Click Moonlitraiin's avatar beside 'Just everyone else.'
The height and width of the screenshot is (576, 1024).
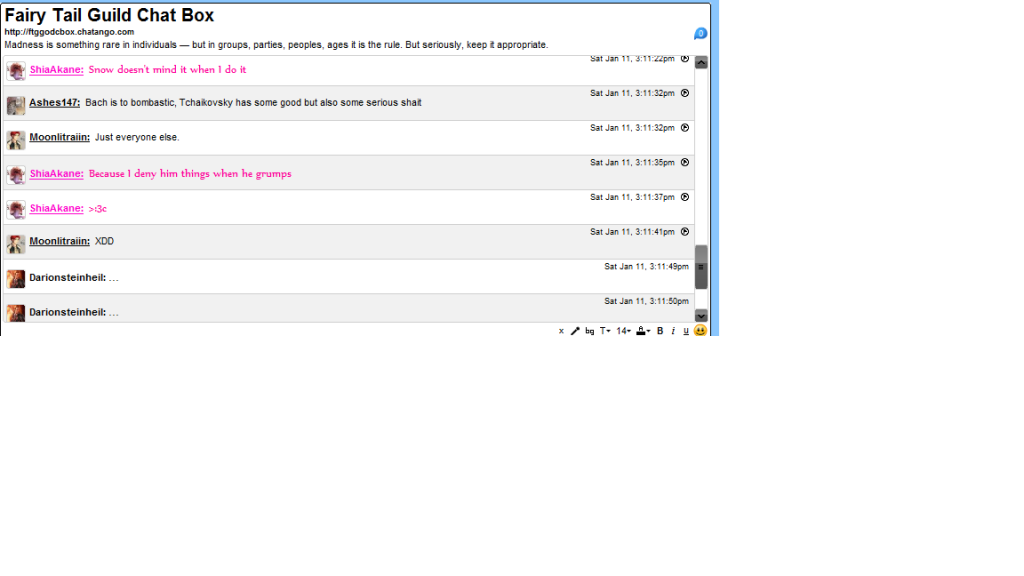coord(16,140)
